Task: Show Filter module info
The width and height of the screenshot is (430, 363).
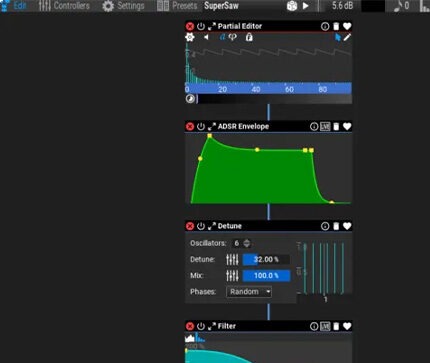Action: (x=314, y=326)
